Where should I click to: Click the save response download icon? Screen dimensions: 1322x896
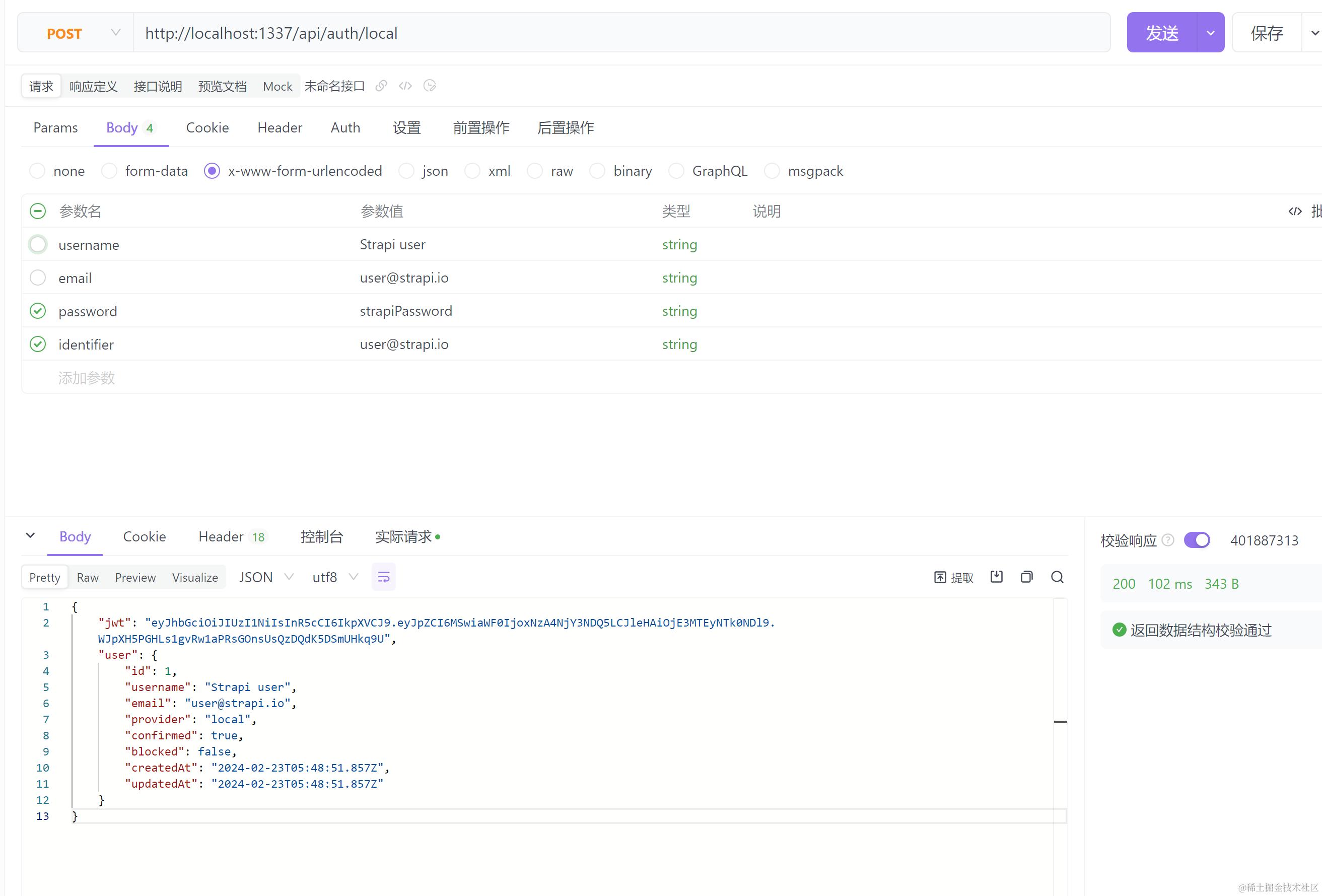(x=996, y=577)
